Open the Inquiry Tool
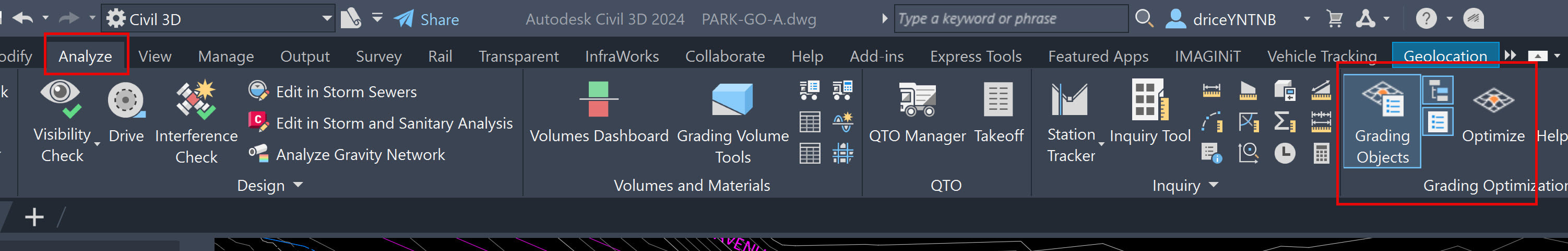Screen dimensions: 1568x251 click(x=1150, y=113)
